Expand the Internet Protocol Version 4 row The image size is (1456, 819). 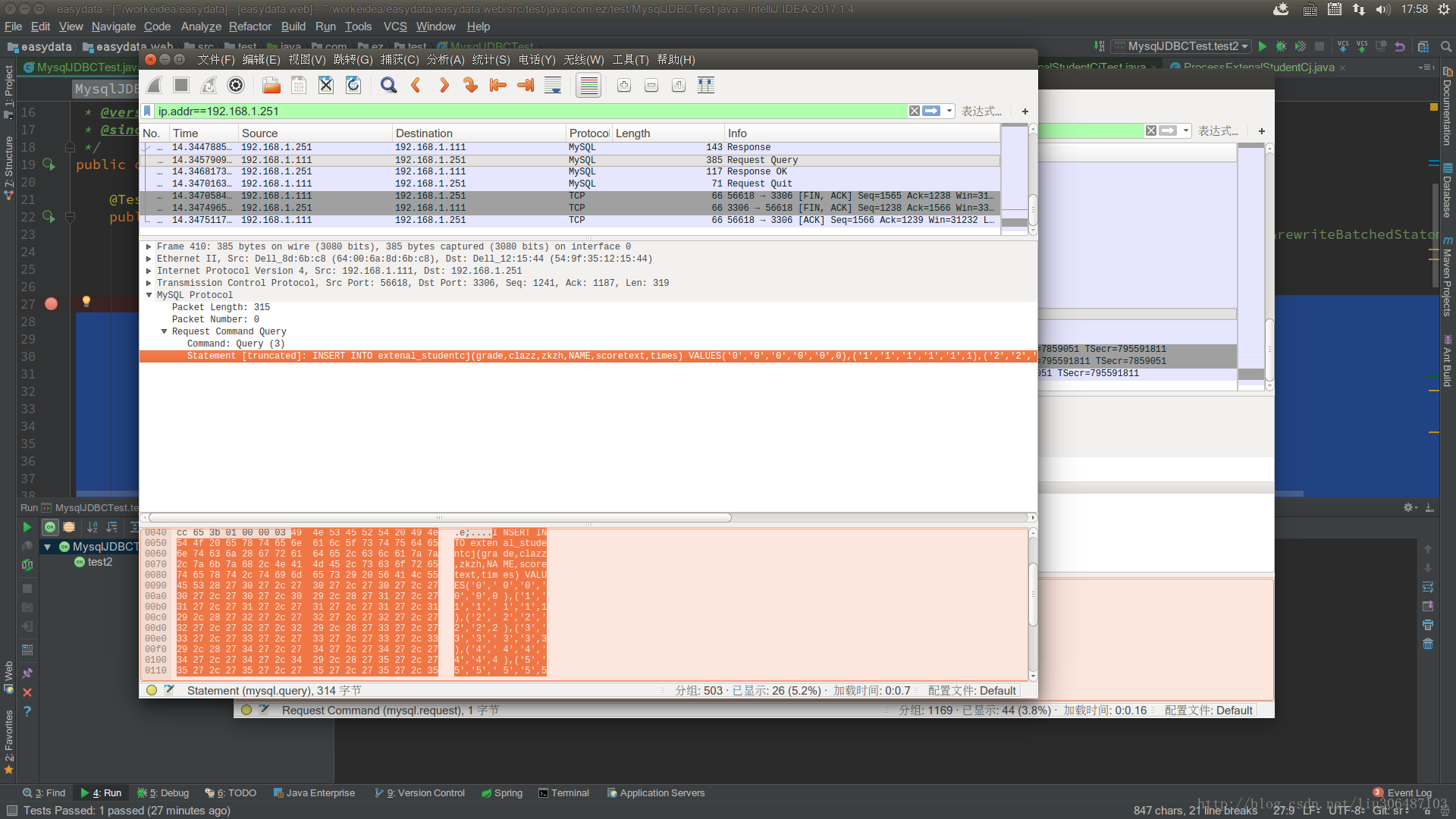click(x=149, y=271)
